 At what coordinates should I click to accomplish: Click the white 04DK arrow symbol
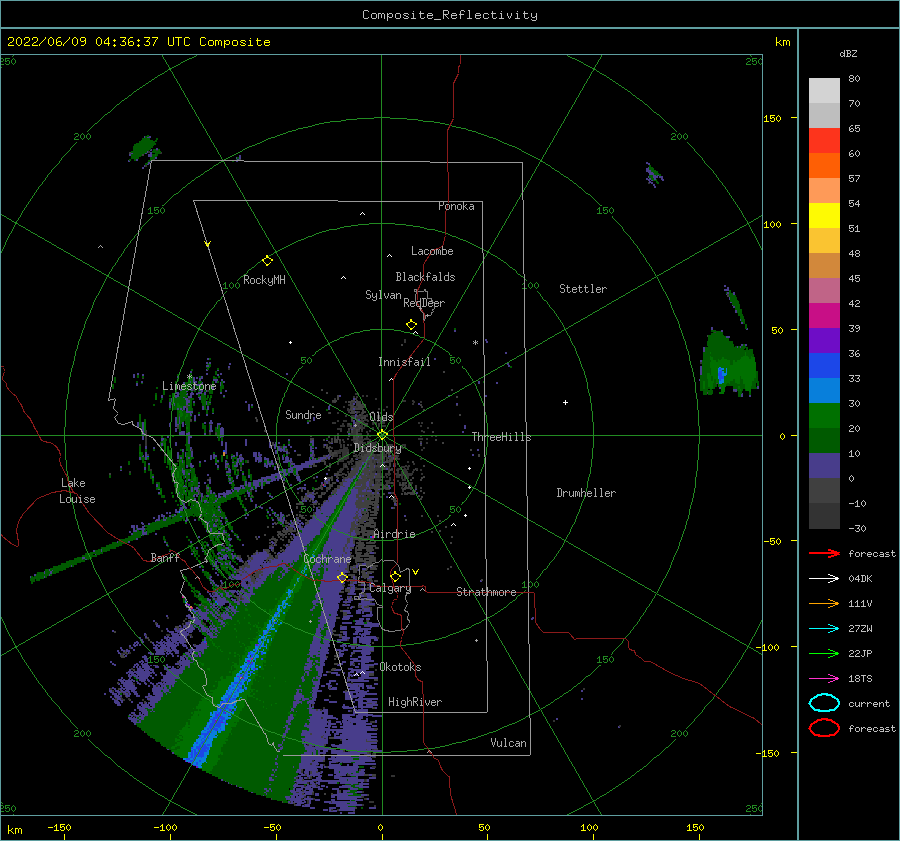click(x=824, y=579)
